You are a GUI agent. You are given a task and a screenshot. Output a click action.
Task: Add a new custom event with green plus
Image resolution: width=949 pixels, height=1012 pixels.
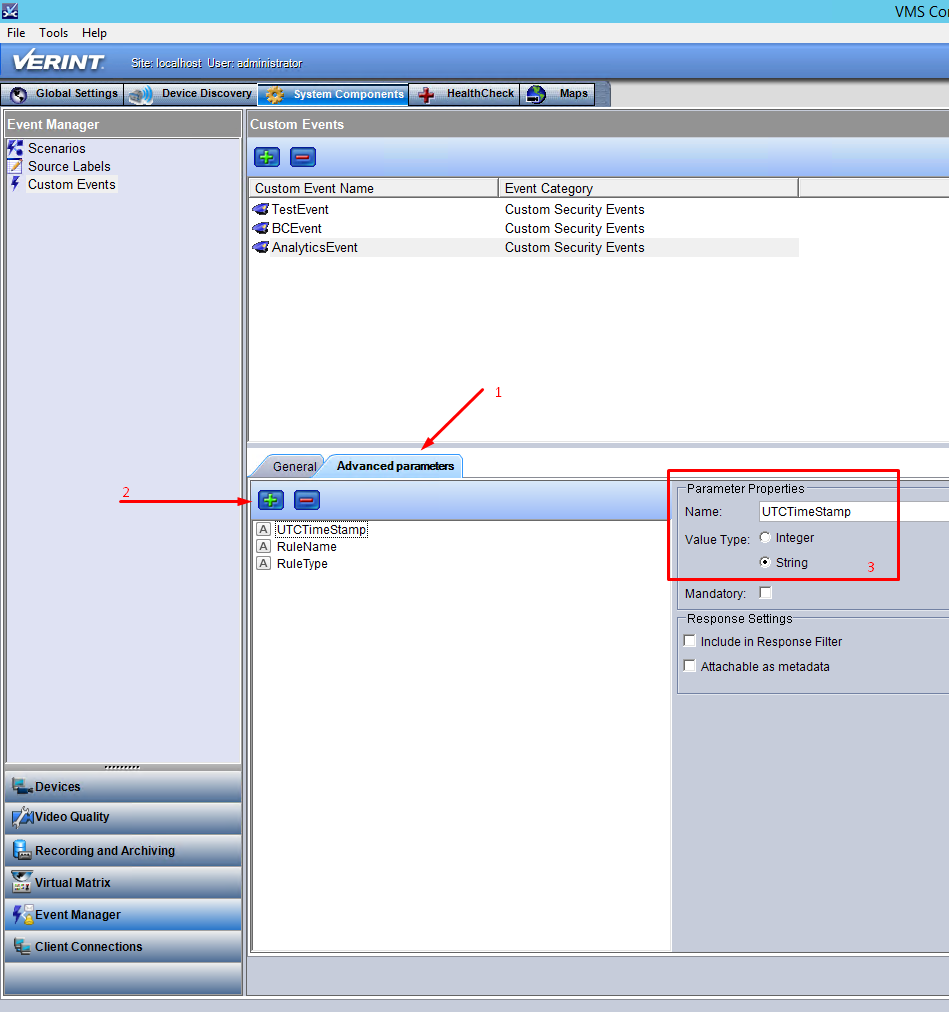(267, 157)
